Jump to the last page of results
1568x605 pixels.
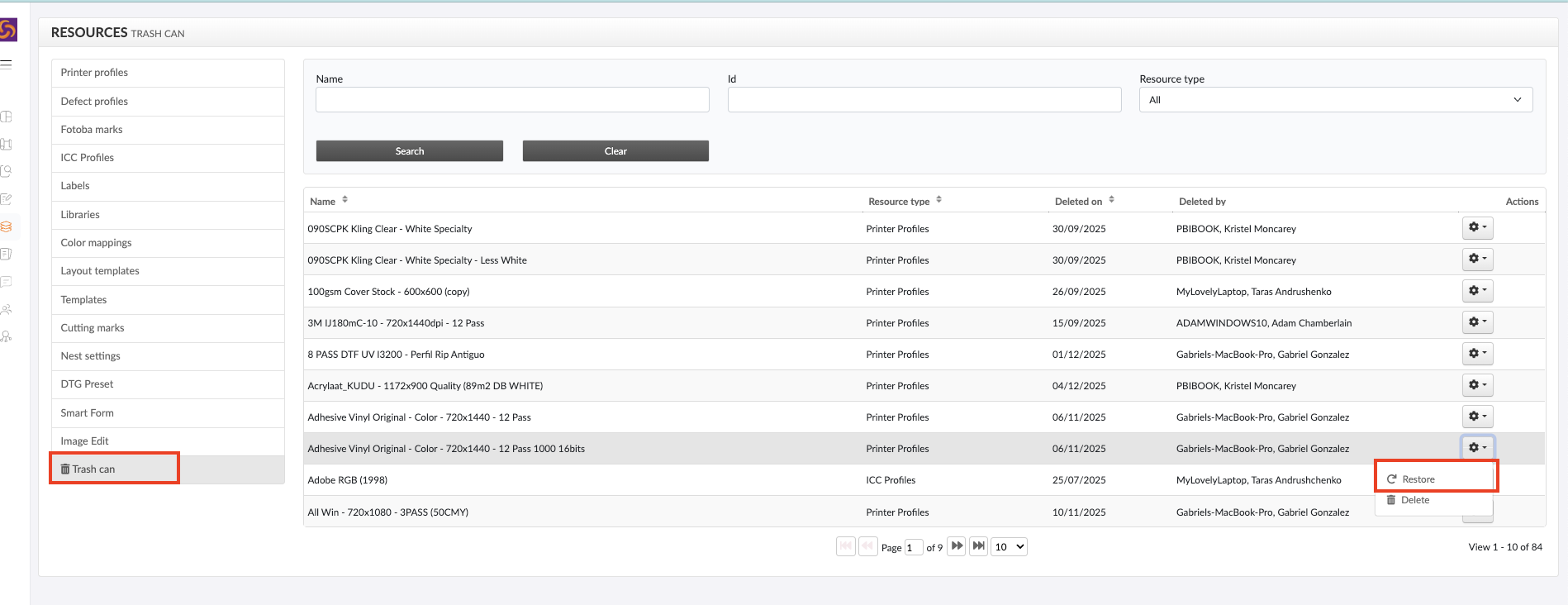click(978, 546)
